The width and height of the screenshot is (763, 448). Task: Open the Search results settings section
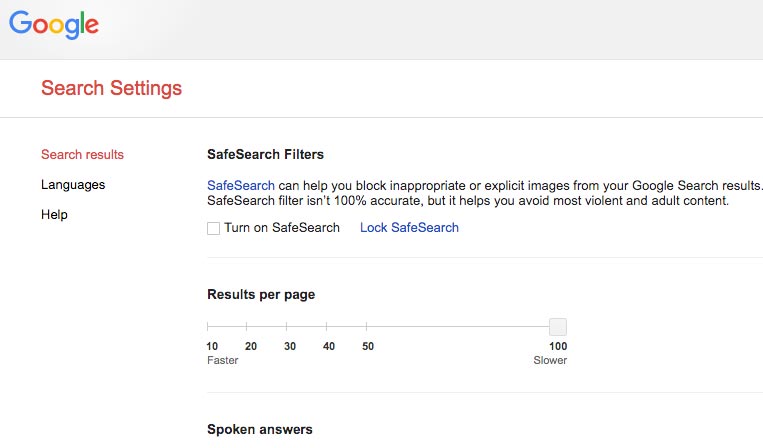[x=82, y=155]
